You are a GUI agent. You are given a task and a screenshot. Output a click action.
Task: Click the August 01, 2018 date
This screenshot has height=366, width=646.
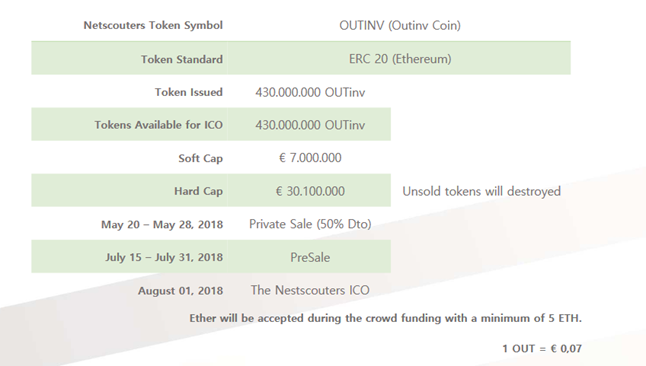[x=180, y=291]
